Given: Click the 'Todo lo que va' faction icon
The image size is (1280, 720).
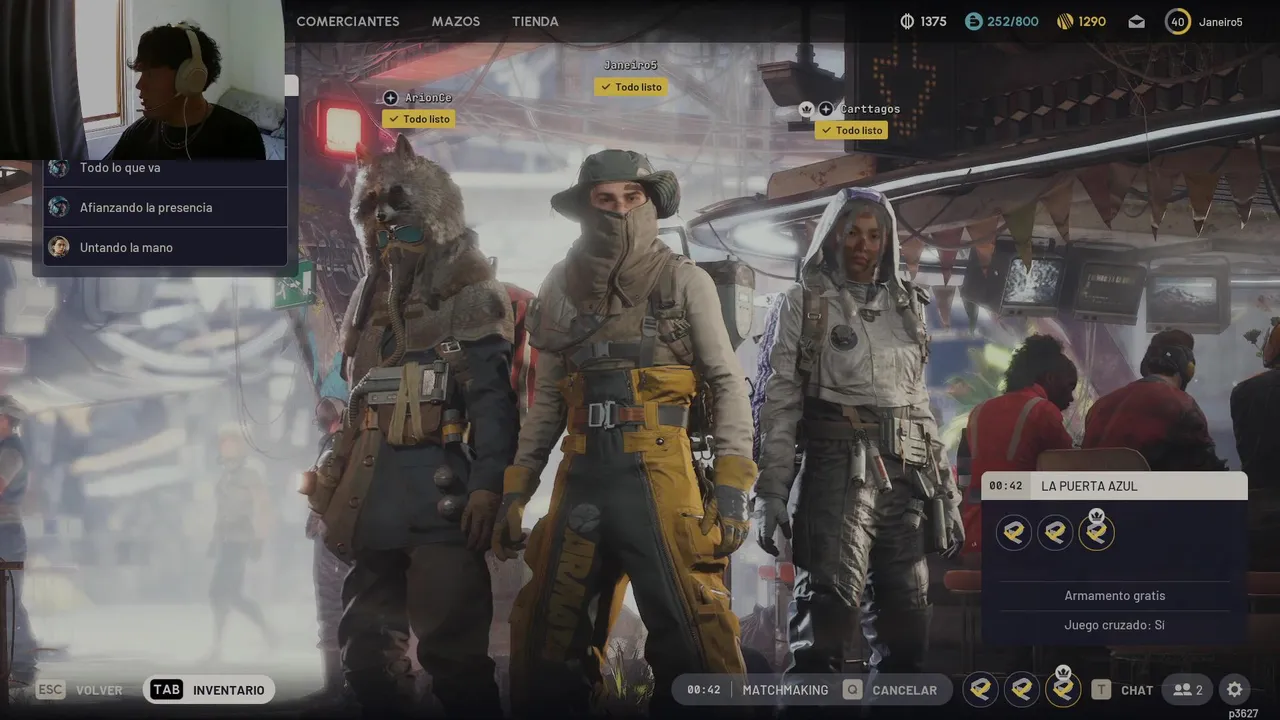Looking at the screenshot, I should [x=59, y=168].
